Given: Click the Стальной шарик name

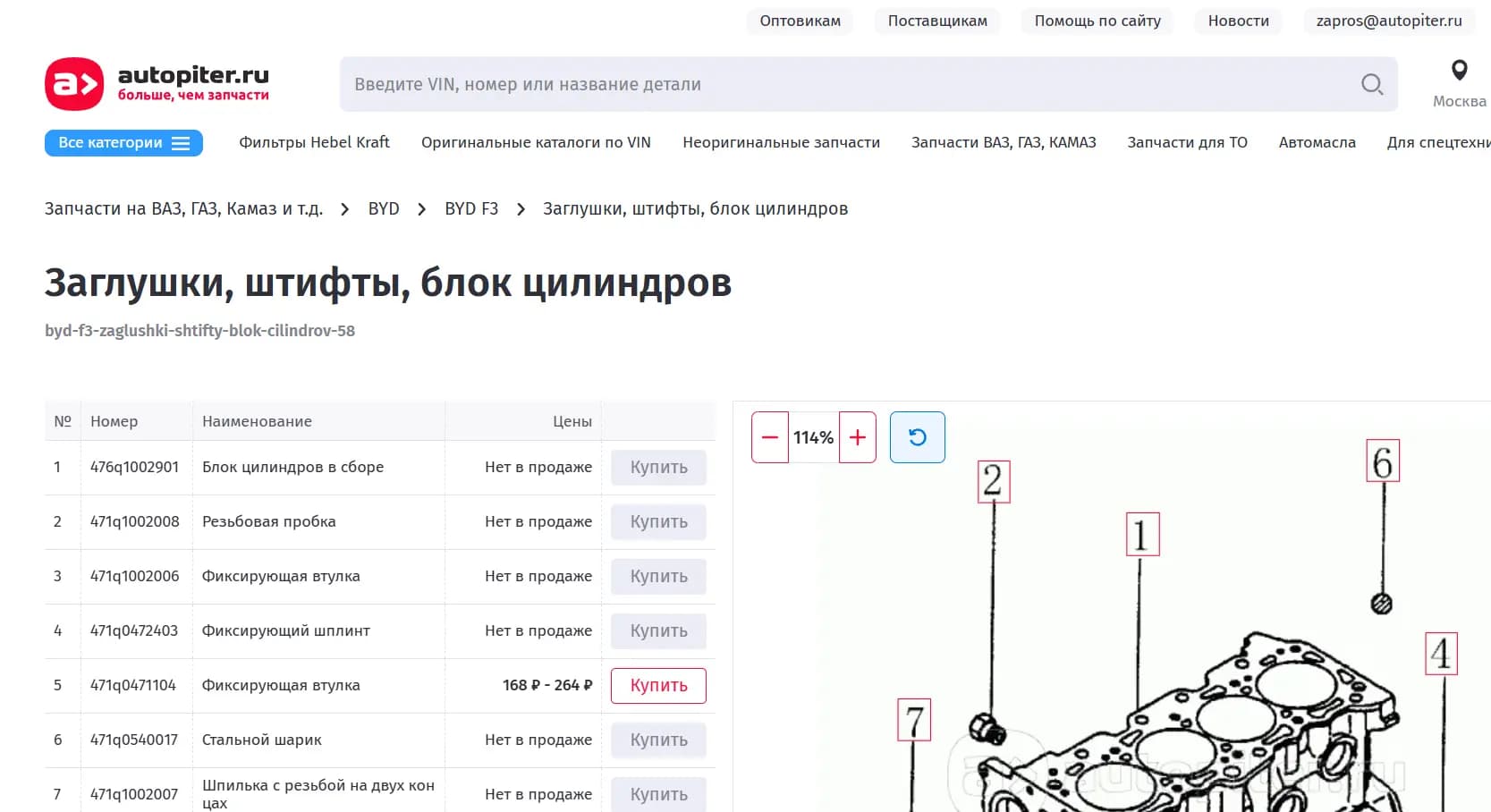Looking at the screenshot, I should pyautogui.click(x=262, y=740).
